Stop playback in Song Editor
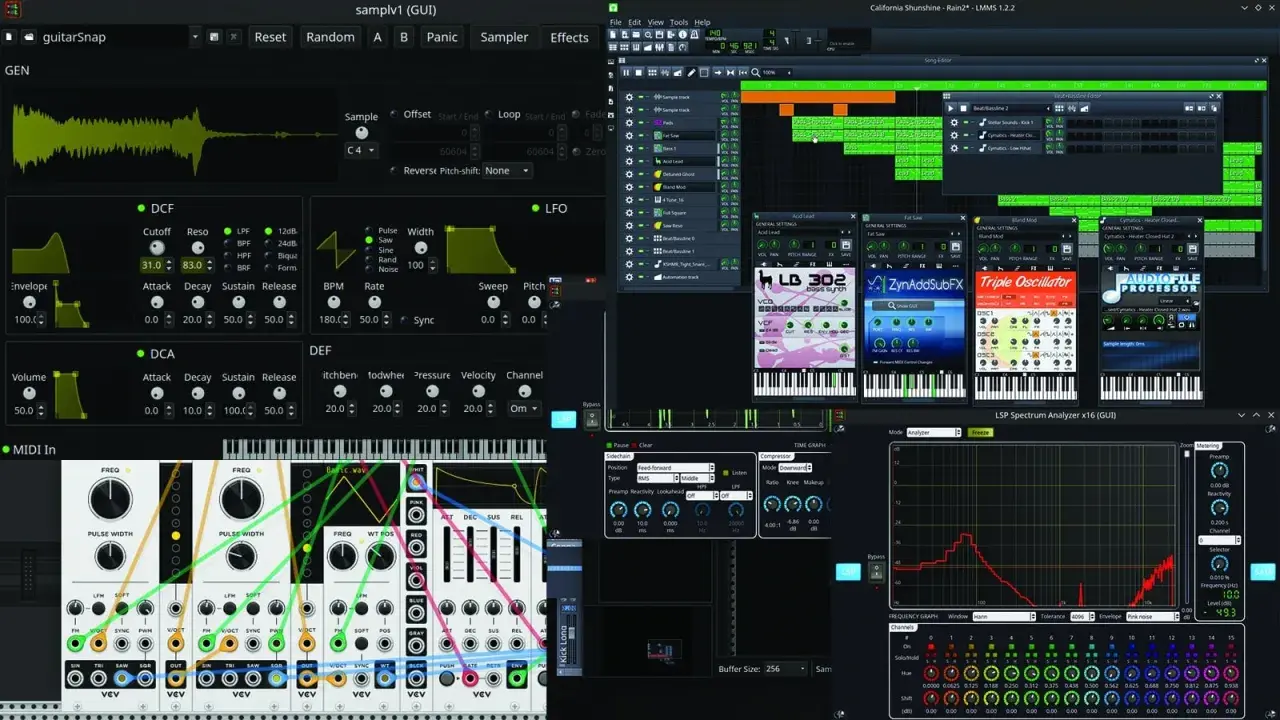The image size is (1280, 720). pyautogui.click(x=638, y=72)
